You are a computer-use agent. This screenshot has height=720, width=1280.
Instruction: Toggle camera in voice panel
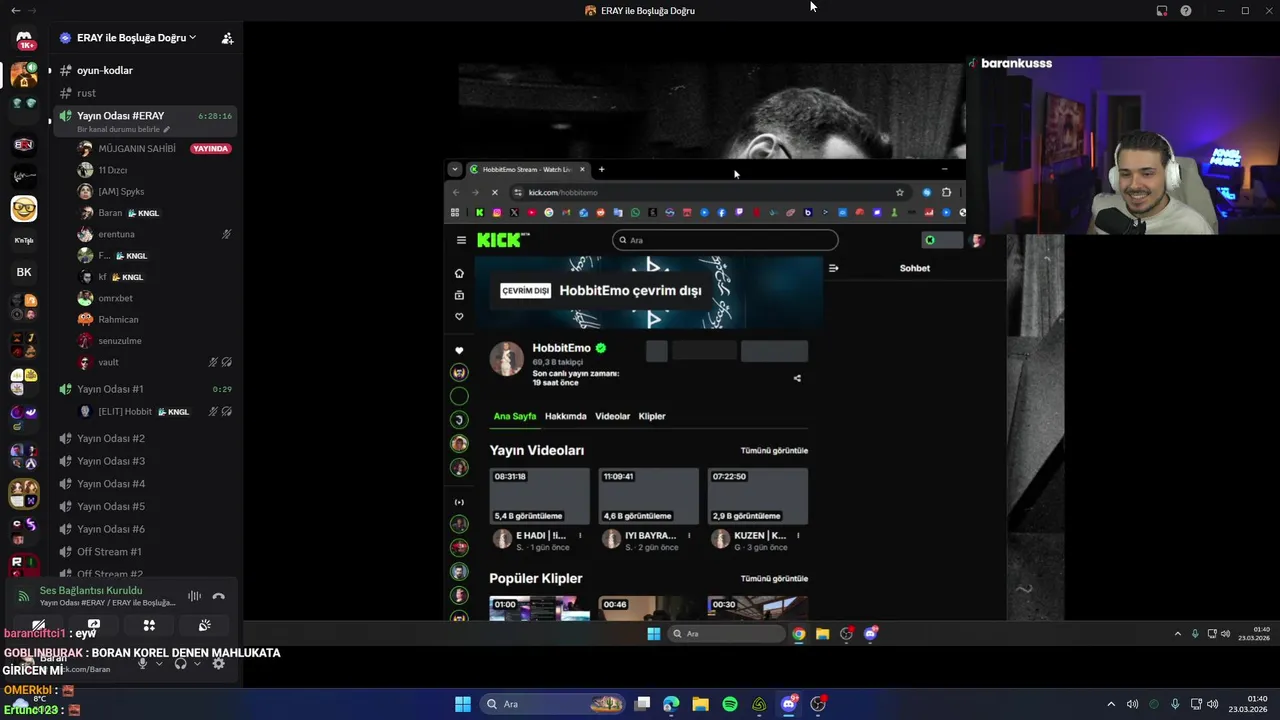(x=38, y=626)
